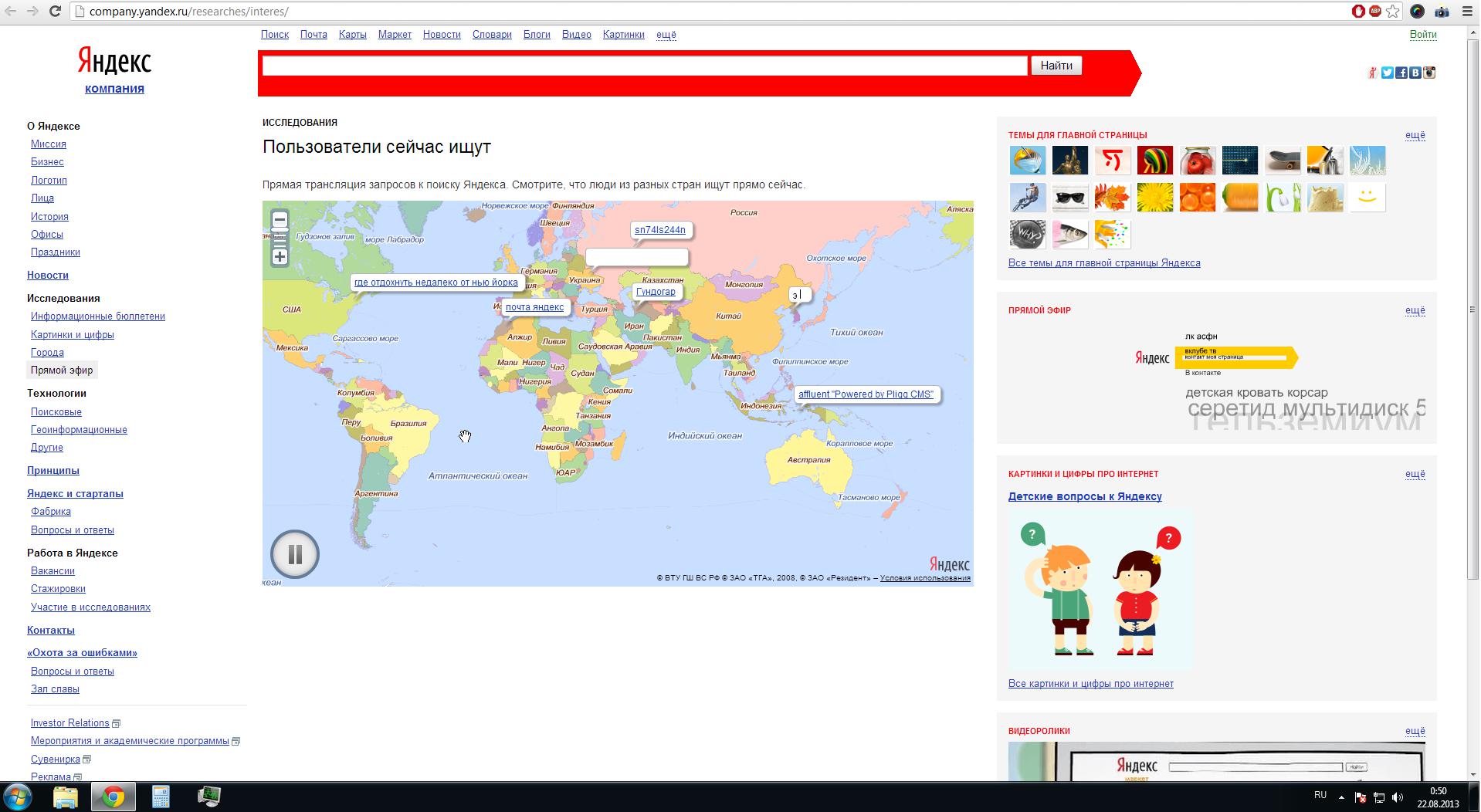Screen dimensions: 1481x812
Task: Pause the live search queries map
Action: coord(295,554)
